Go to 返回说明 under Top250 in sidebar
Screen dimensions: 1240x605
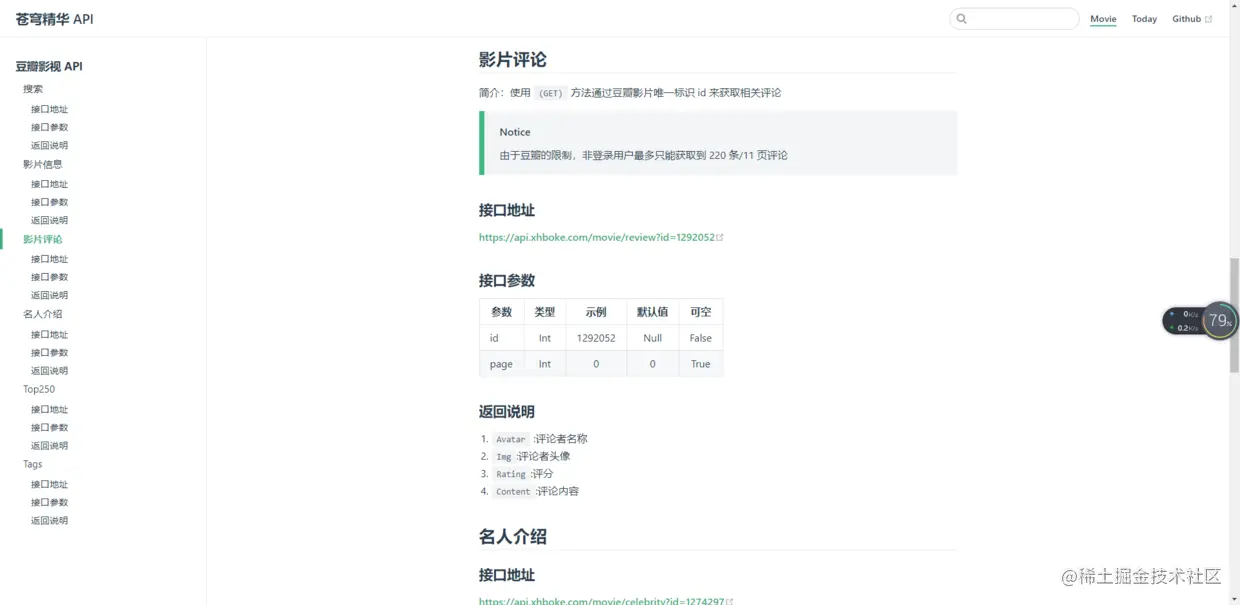[49, 445]
